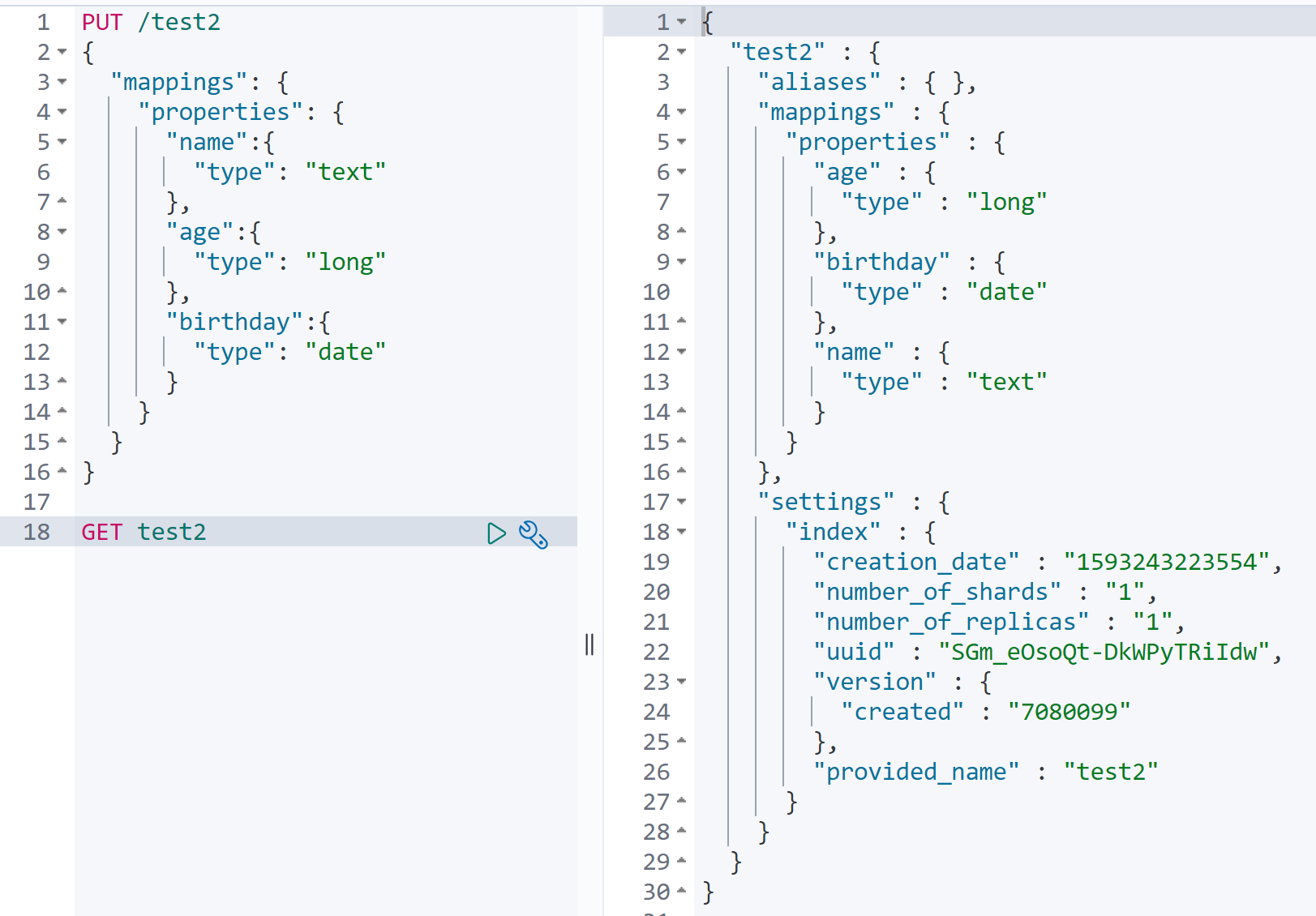Click "aliases" key in response

[x=819, y=83]
